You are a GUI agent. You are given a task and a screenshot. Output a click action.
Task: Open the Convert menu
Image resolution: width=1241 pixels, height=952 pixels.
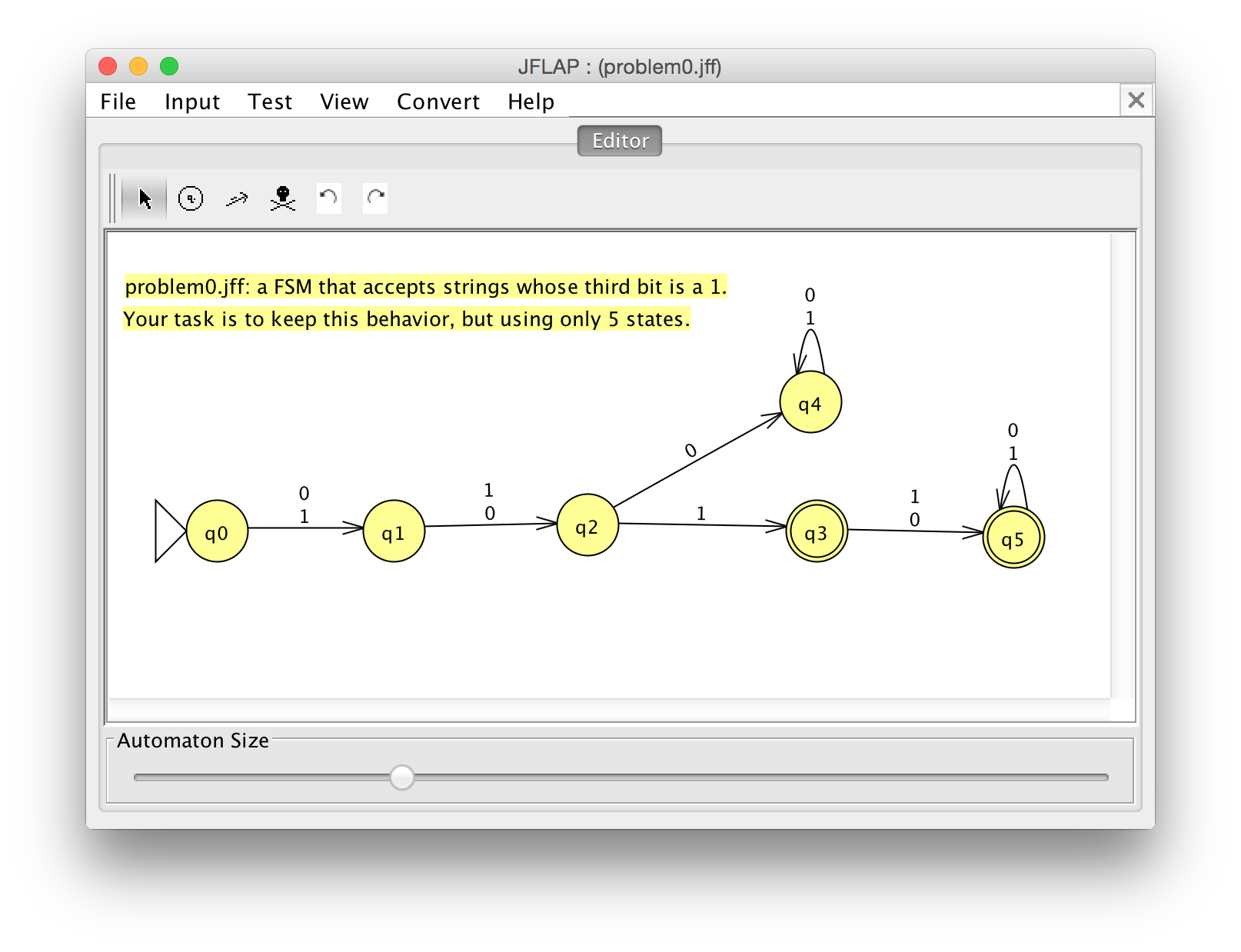click(438, 101)
